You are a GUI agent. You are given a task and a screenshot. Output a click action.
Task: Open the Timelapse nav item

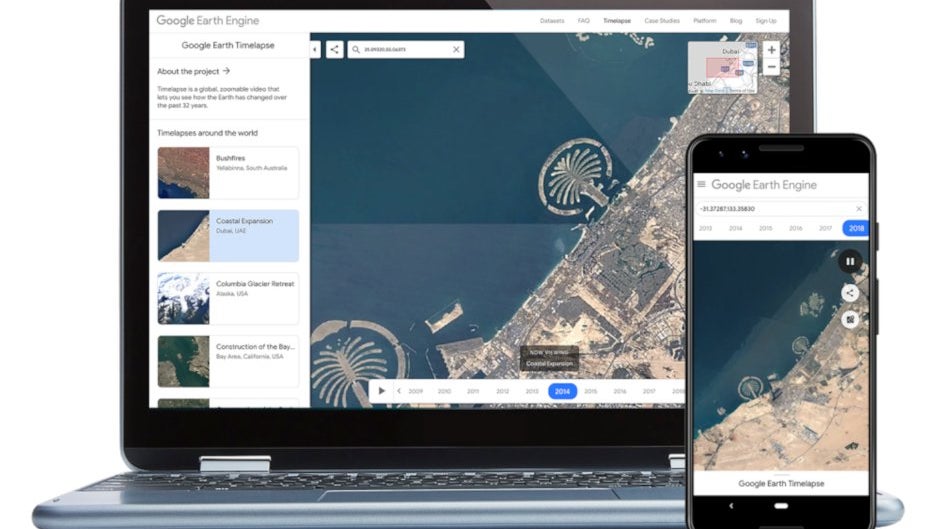click(617, 20)
